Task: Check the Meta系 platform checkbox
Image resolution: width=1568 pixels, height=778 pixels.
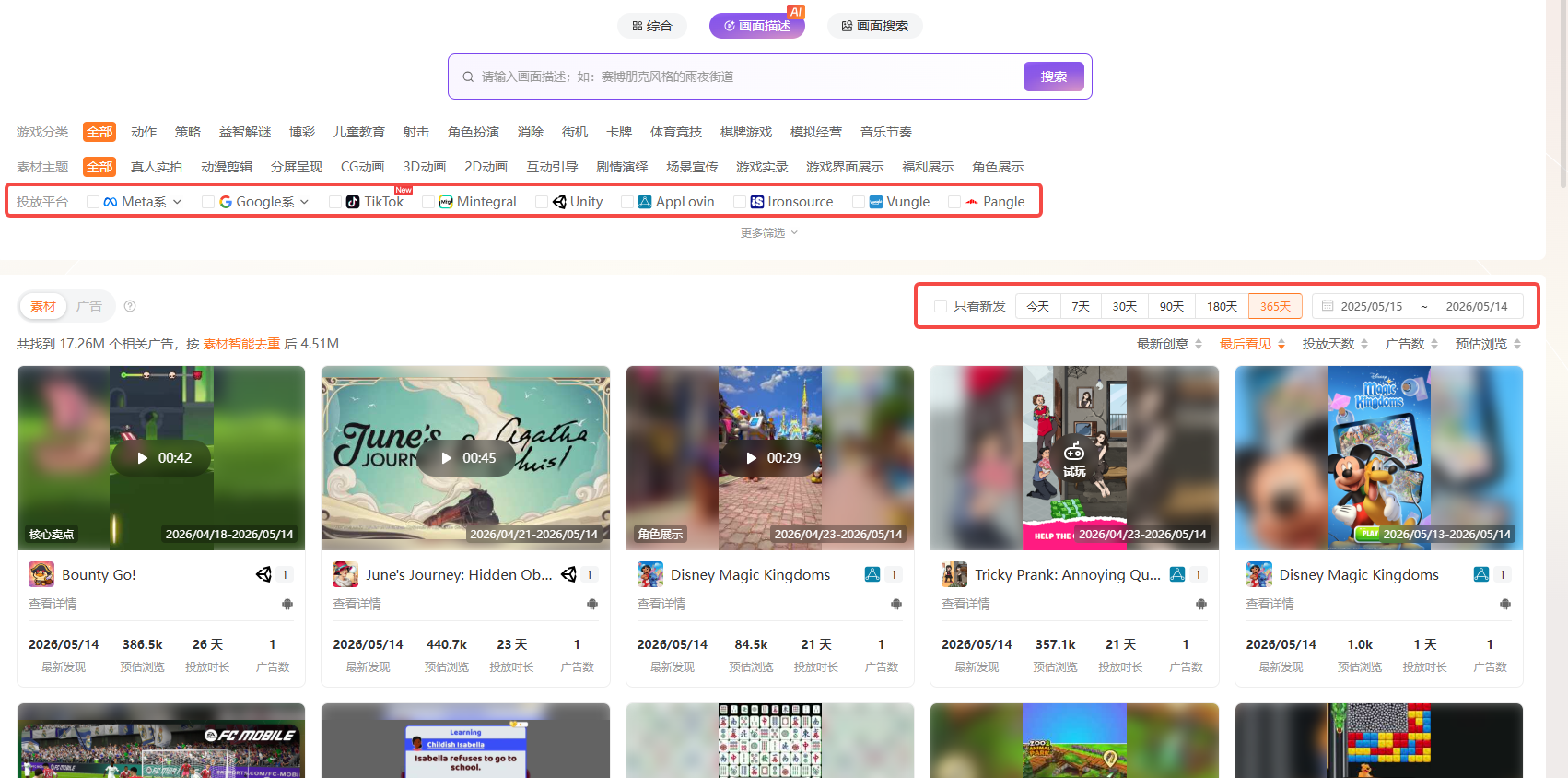Action: [93, 202]
